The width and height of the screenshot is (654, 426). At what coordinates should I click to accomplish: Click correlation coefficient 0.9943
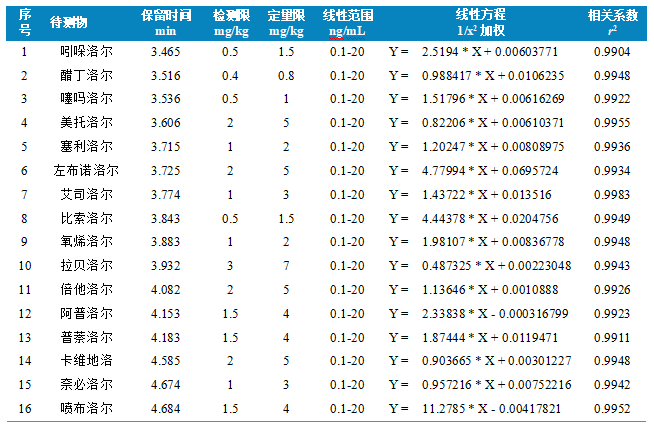coord(612,266)
